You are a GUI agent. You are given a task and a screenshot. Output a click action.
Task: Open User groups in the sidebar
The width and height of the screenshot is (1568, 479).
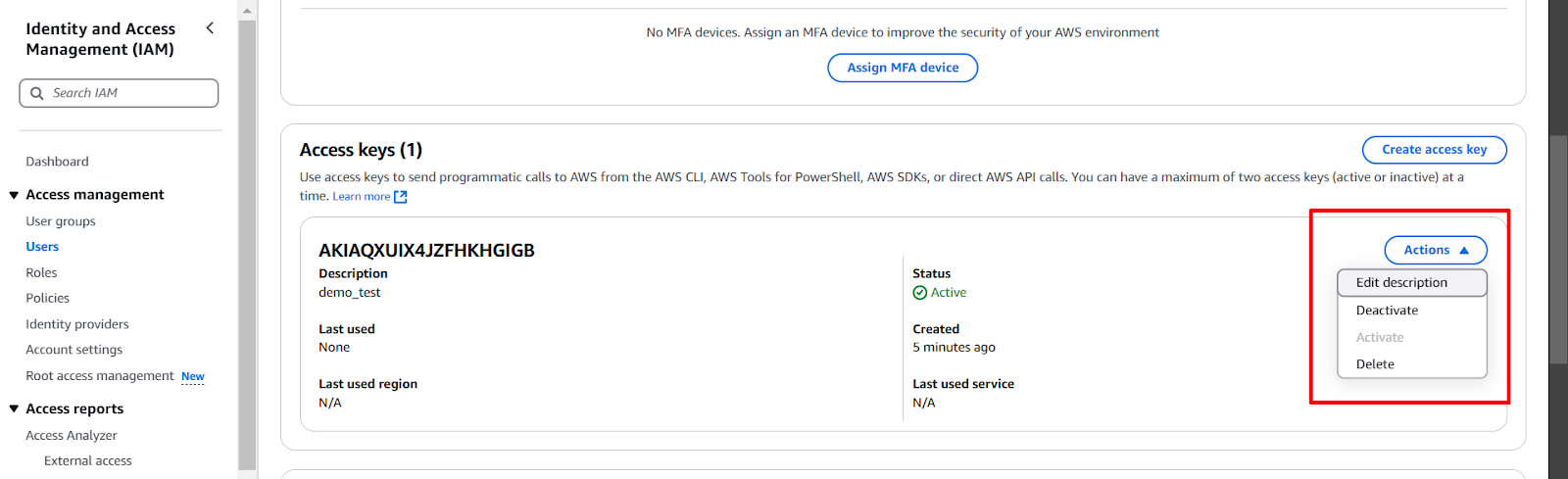(x=61, y=221)
